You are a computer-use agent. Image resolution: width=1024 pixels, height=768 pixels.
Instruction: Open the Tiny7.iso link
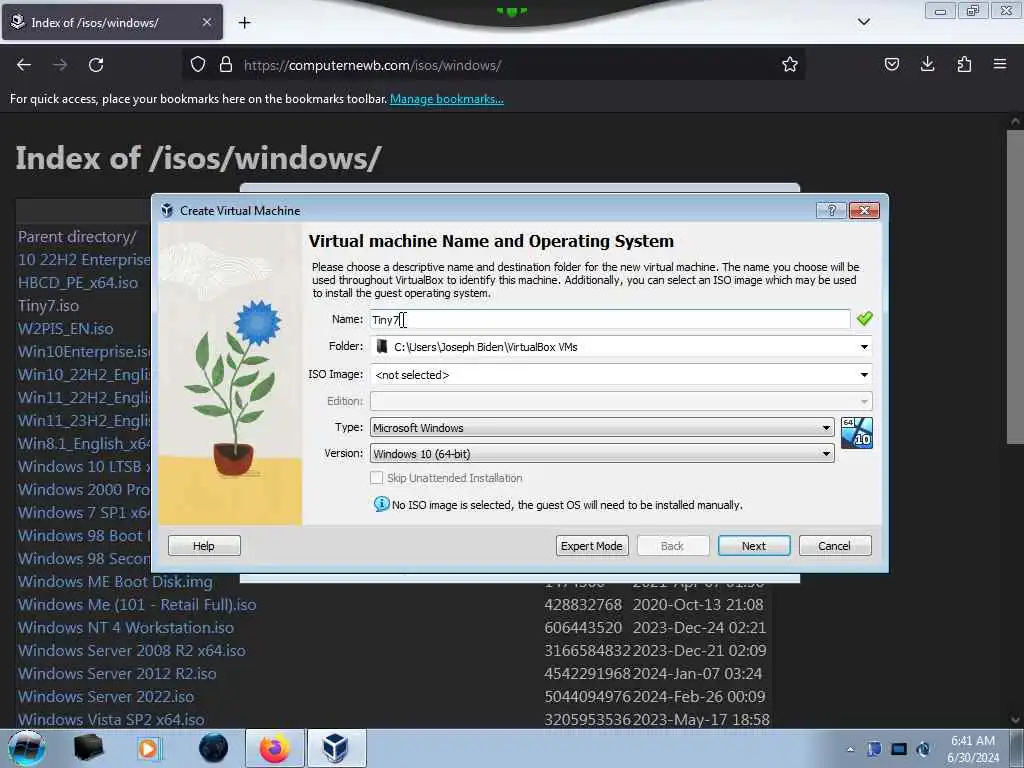(x=48, y=306)
